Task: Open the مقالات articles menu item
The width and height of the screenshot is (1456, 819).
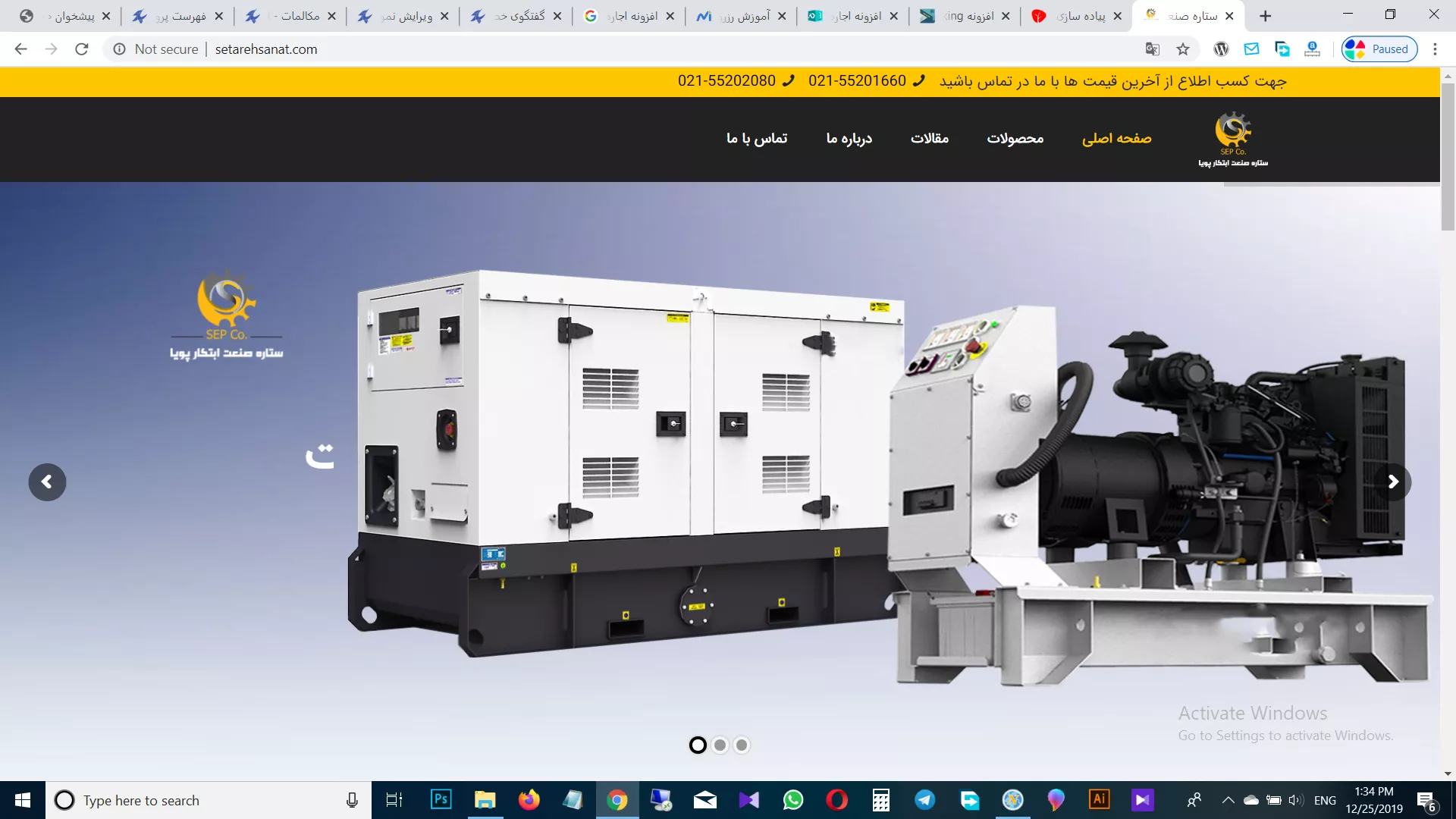Action: [x=930, y=138]
